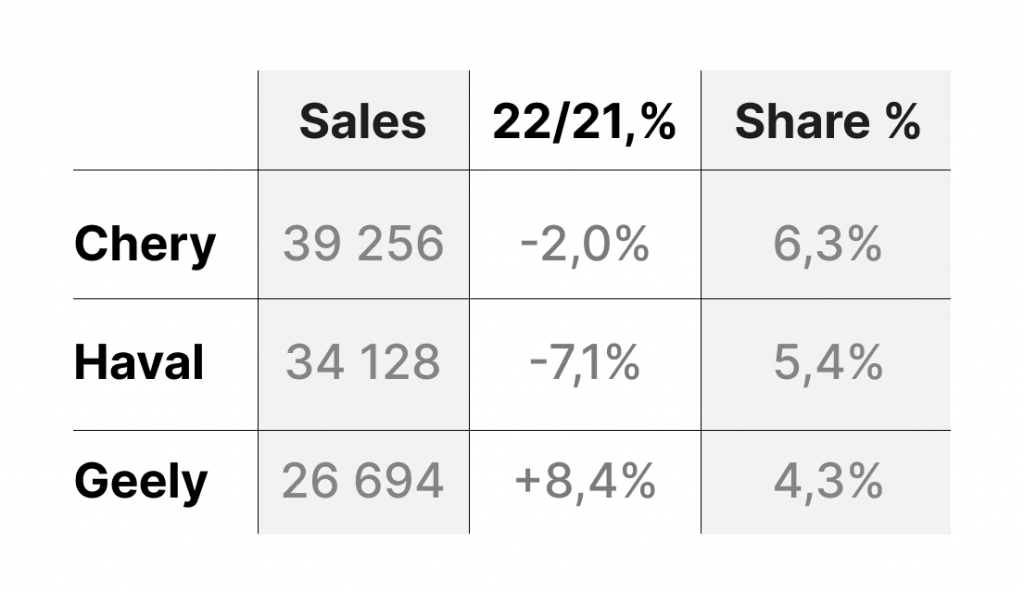Select the 22/21,% column header

[584, 121]
